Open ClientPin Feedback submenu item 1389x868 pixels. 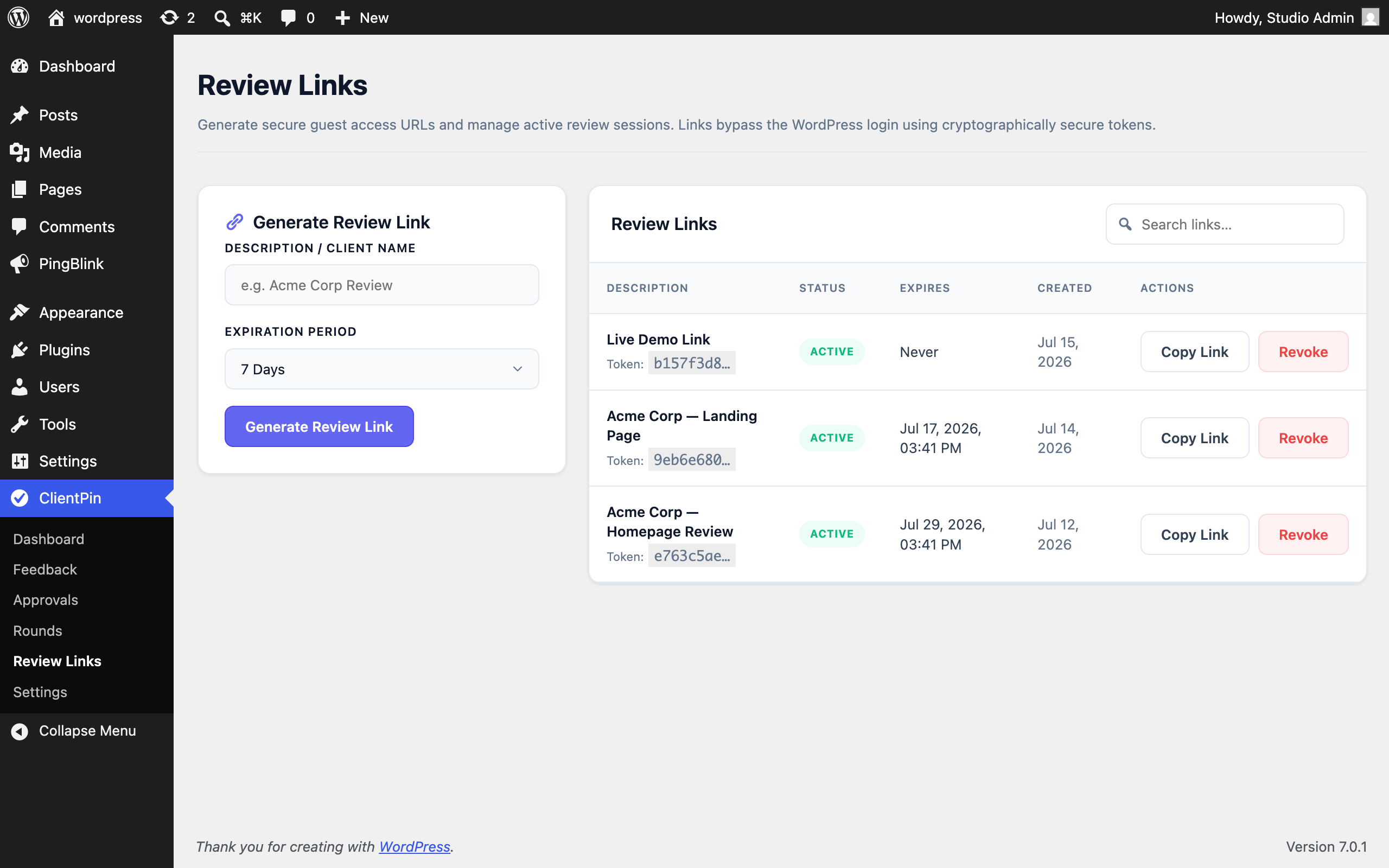[x=45, y=569]
